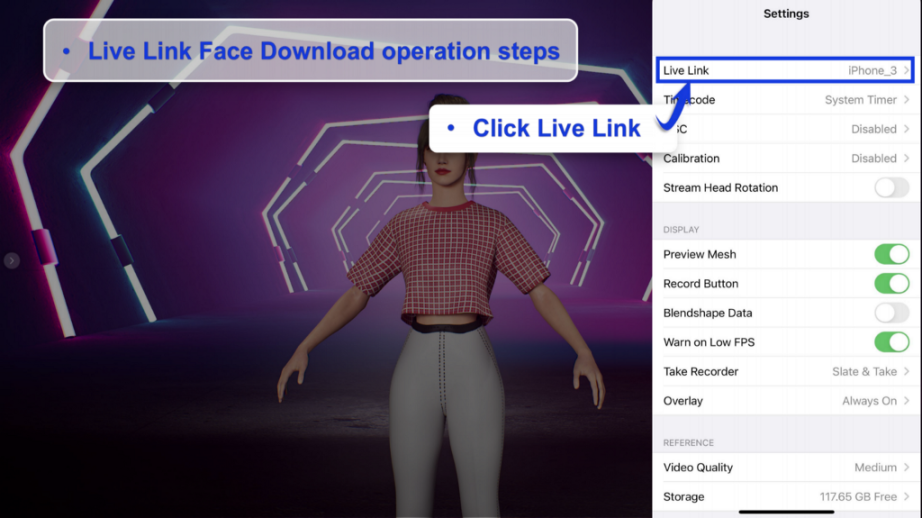The image size is (922, 518).
Task: Open Take Recorder Slate & Take settings
Action: click(786, 372)
